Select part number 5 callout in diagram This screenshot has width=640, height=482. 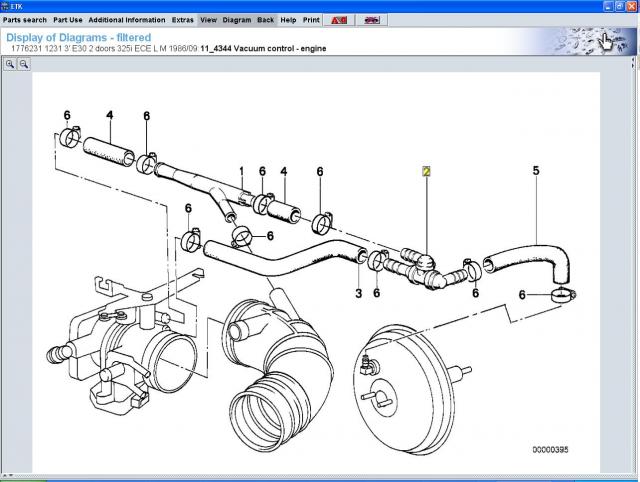(536, 172)
